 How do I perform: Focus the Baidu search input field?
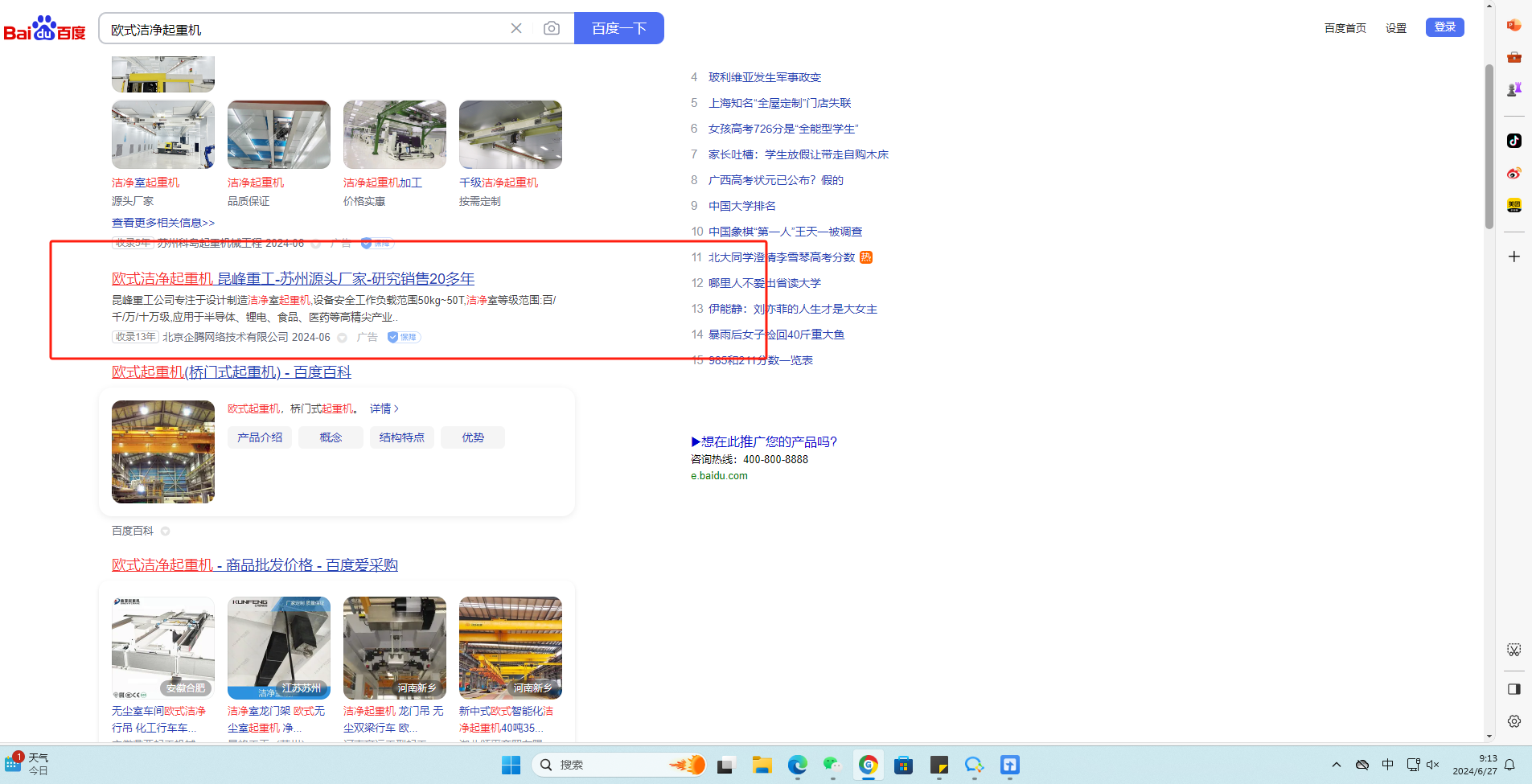point(306,29)
